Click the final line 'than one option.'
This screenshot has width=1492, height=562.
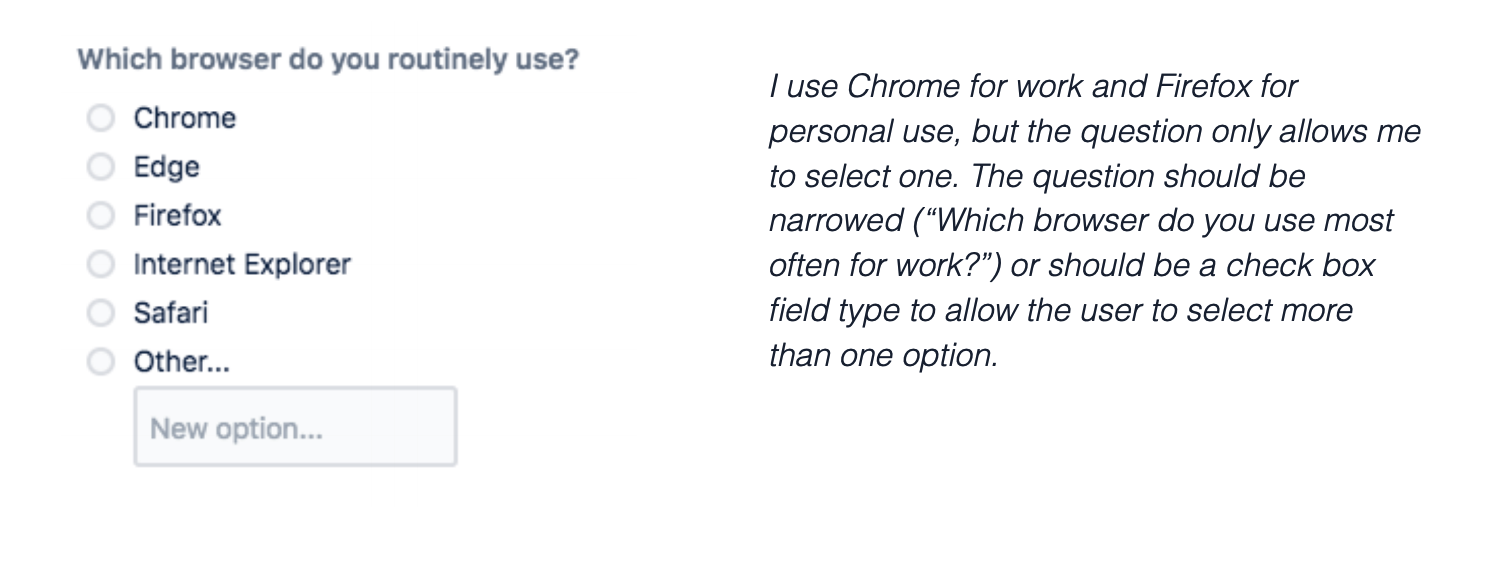(x=883, y=355)
